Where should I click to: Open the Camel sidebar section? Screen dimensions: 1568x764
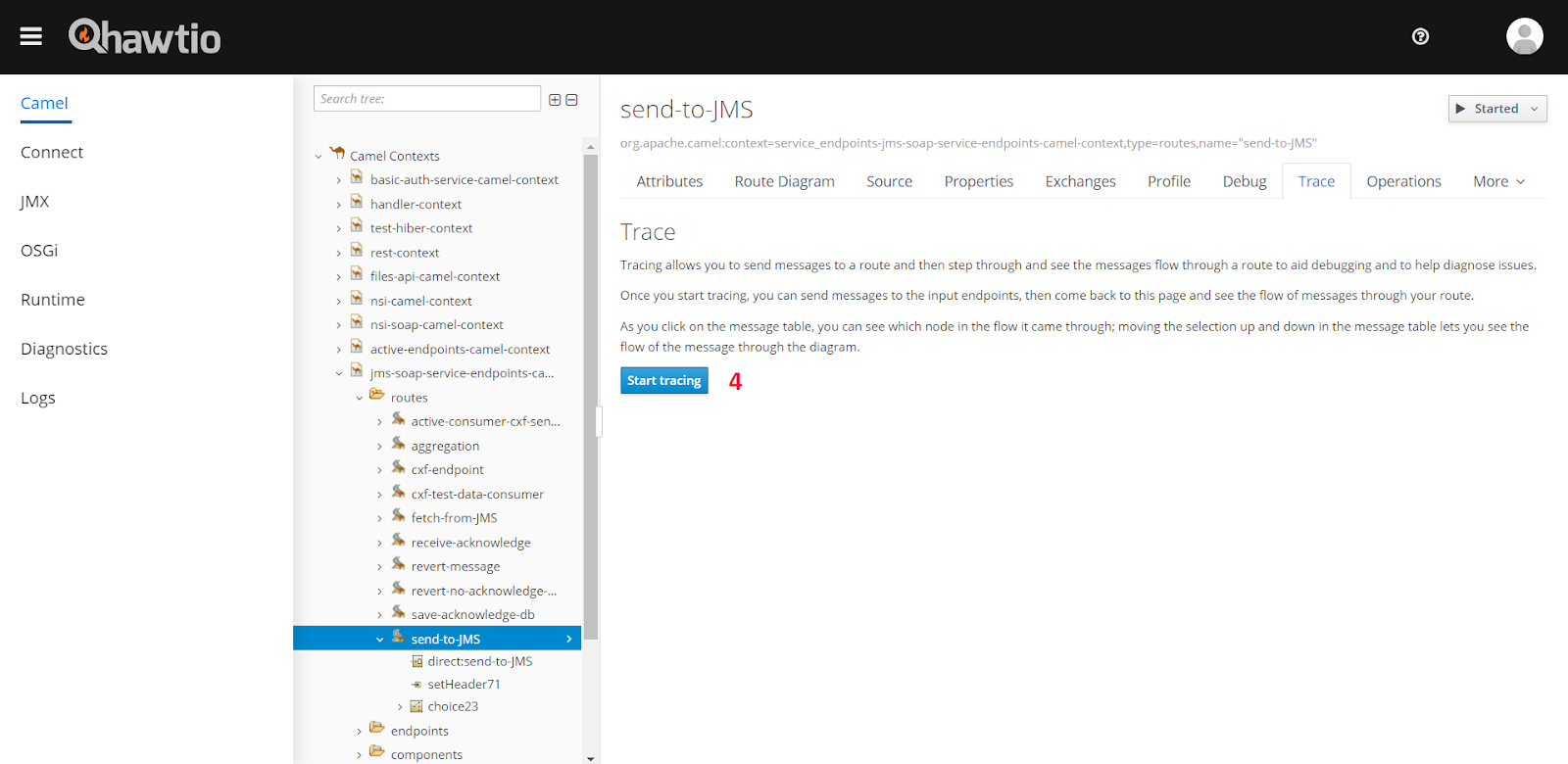click(44, 103)
